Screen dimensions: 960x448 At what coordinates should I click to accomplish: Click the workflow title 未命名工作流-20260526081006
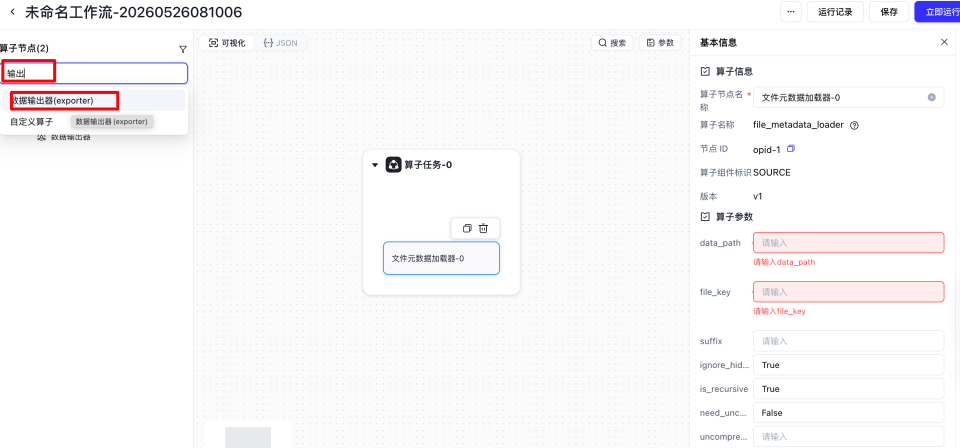pos(133,12)
